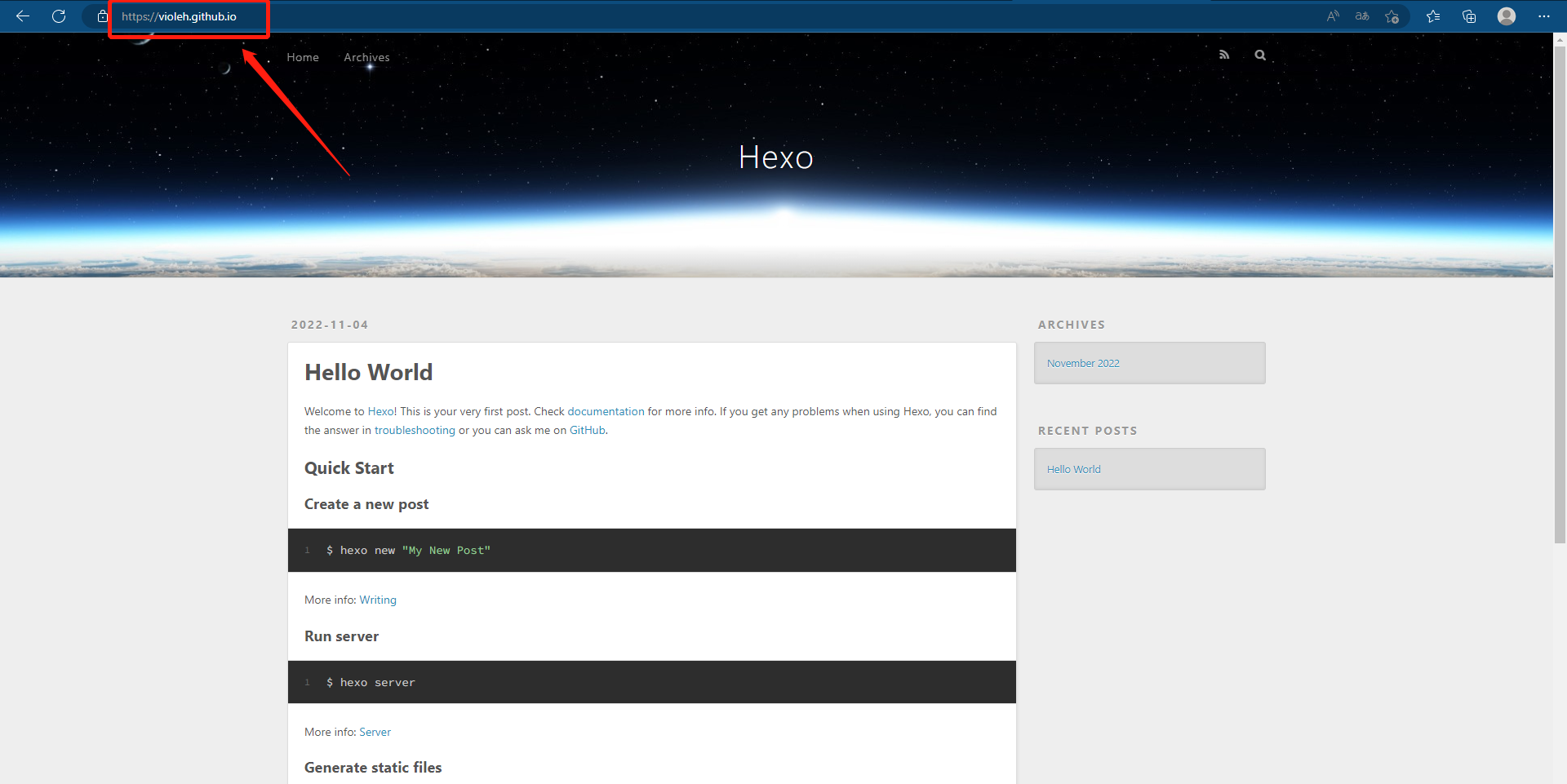Click the 'hexo new "My New Post"' code
Viewport: 1567px width, 784px height.
408,551
